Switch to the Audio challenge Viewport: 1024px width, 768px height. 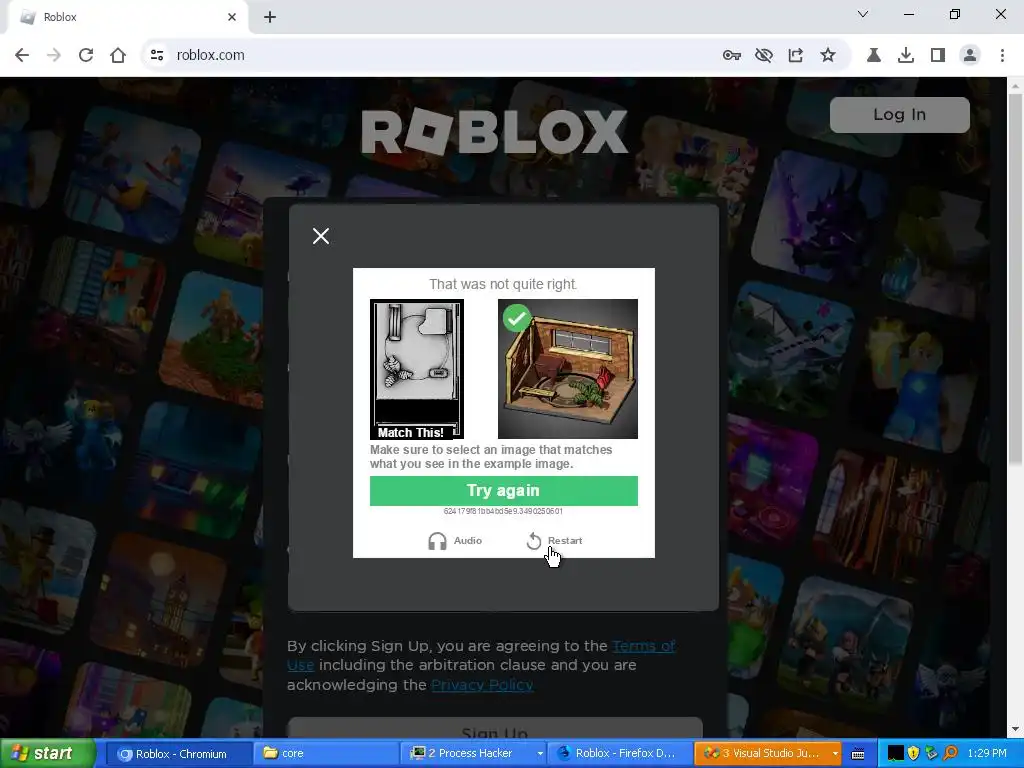point(455,541)
